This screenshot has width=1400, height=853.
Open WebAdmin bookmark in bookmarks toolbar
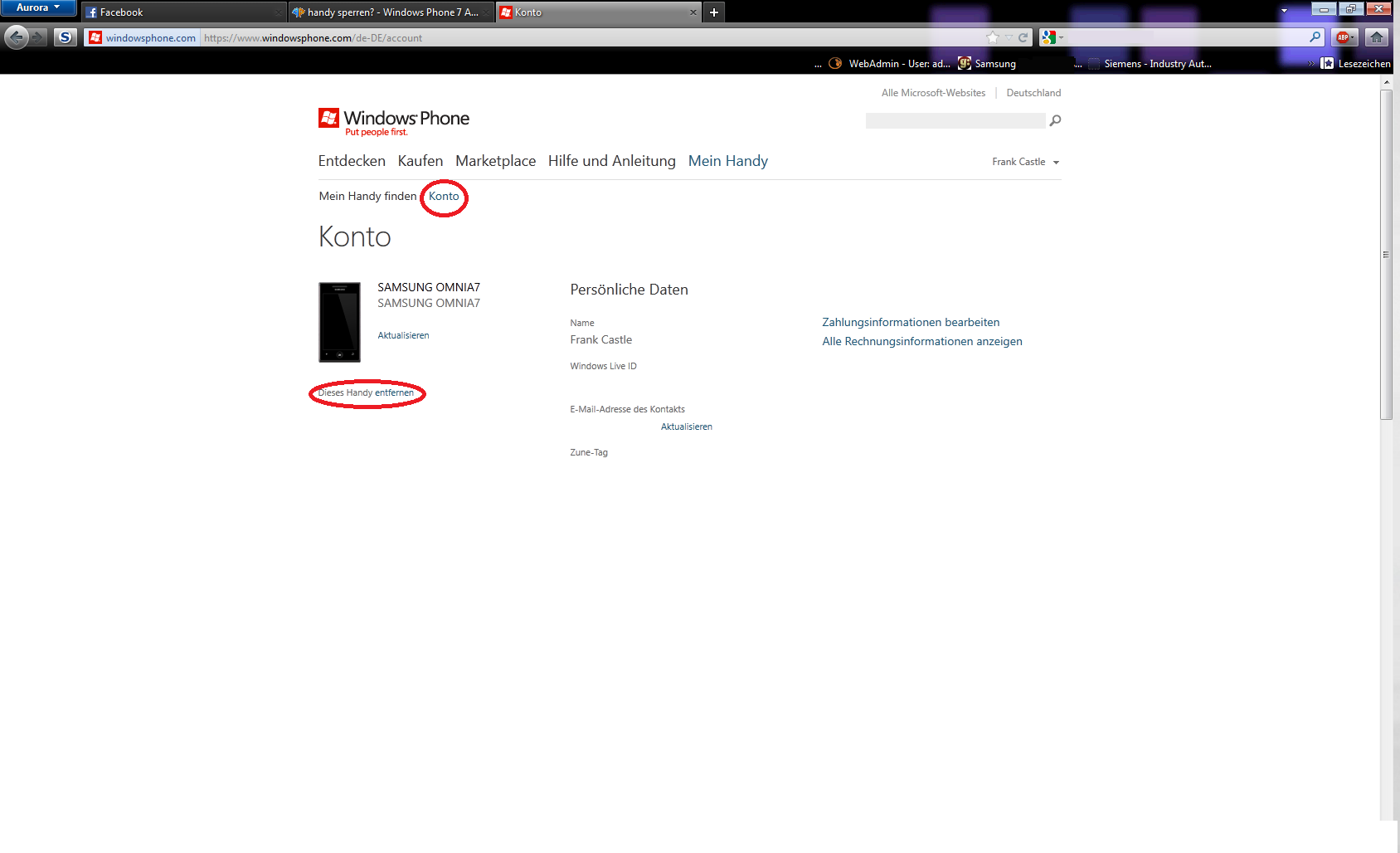click(890, 63)
